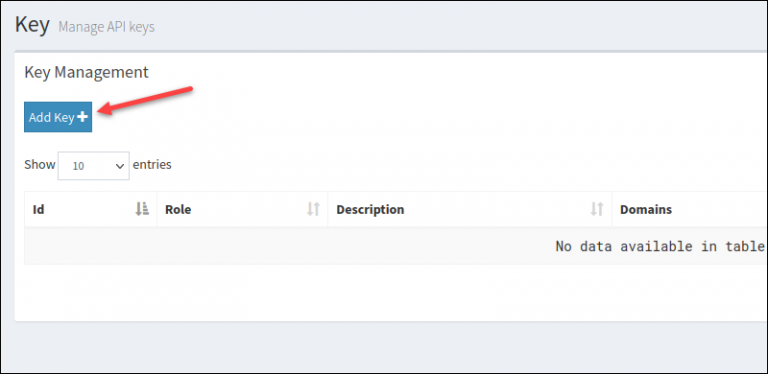This screenshot has height=374, width=768.
Task: Click the sort icon in the Id column
Action: [x=142, y=210]
